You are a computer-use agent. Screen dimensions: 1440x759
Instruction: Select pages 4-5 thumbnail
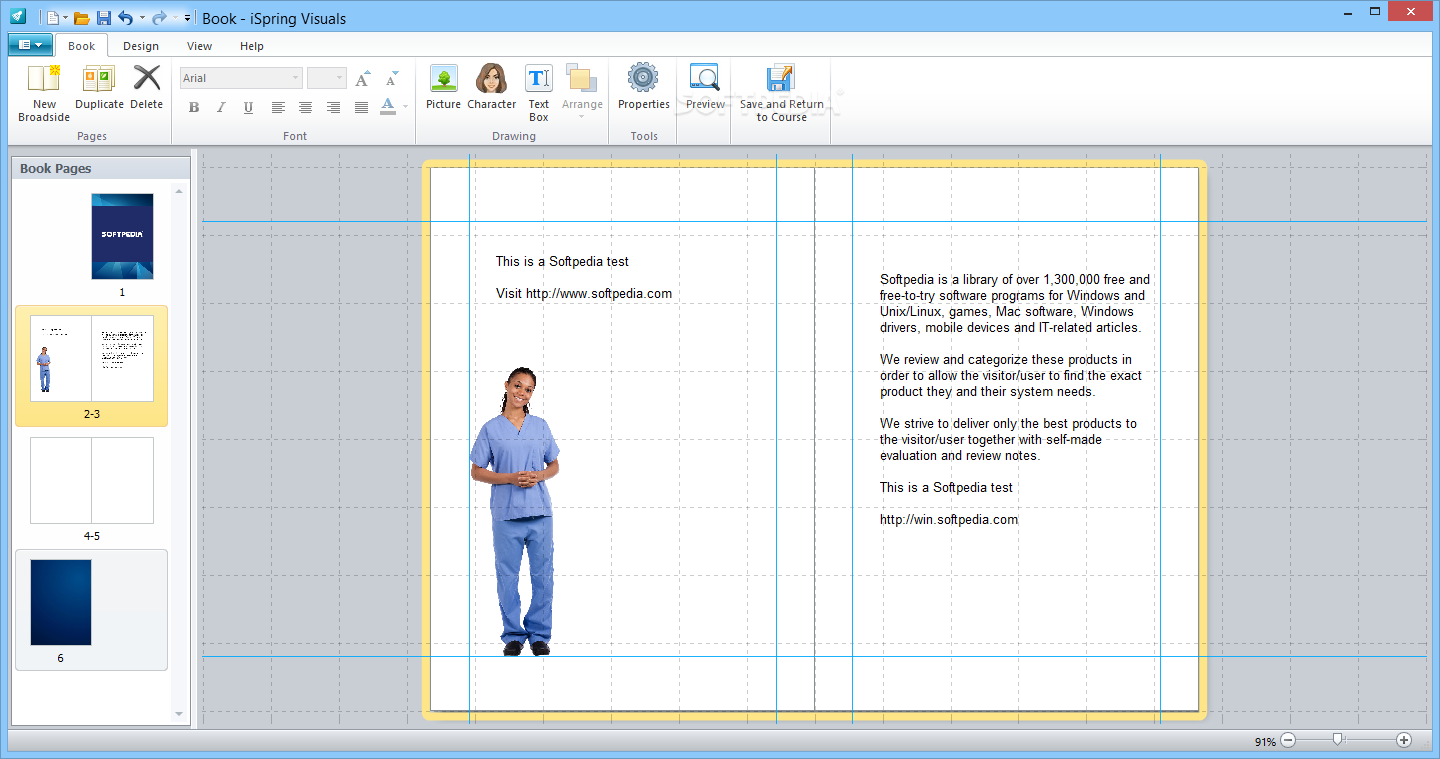91,480
